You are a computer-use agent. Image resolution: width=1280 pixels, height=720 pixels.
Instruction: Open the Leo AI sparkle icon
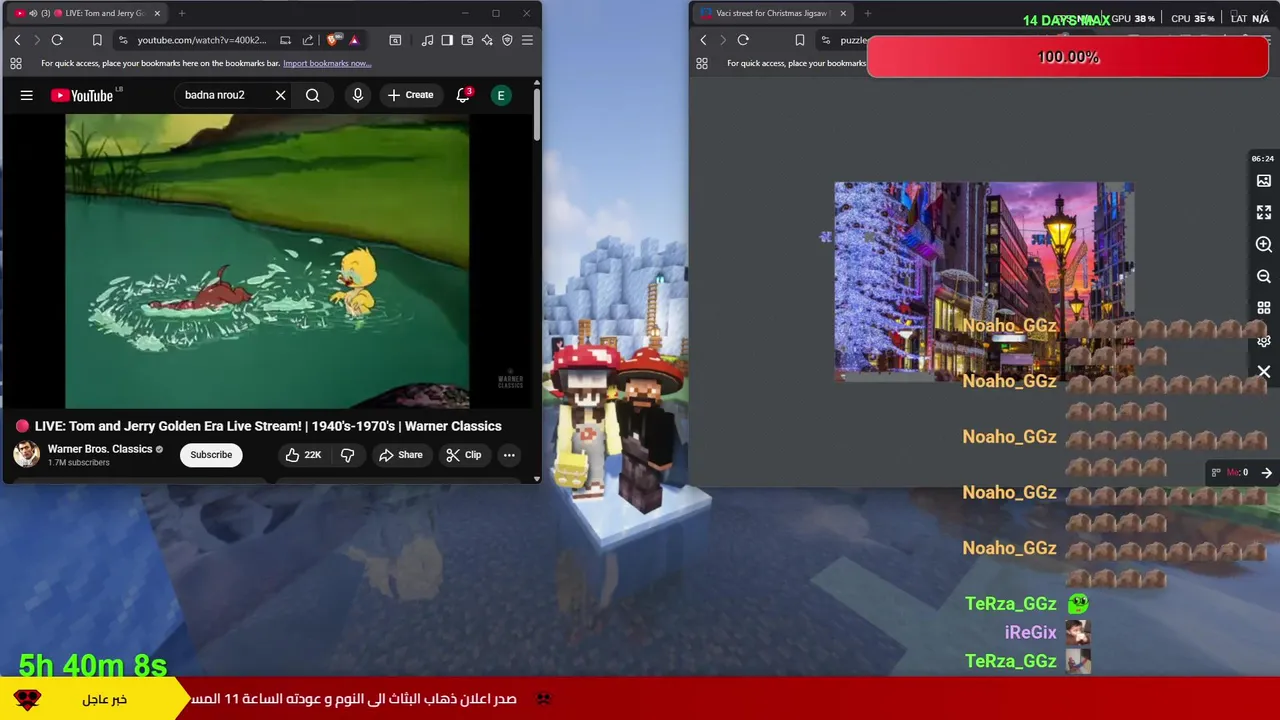pos(487,40)
